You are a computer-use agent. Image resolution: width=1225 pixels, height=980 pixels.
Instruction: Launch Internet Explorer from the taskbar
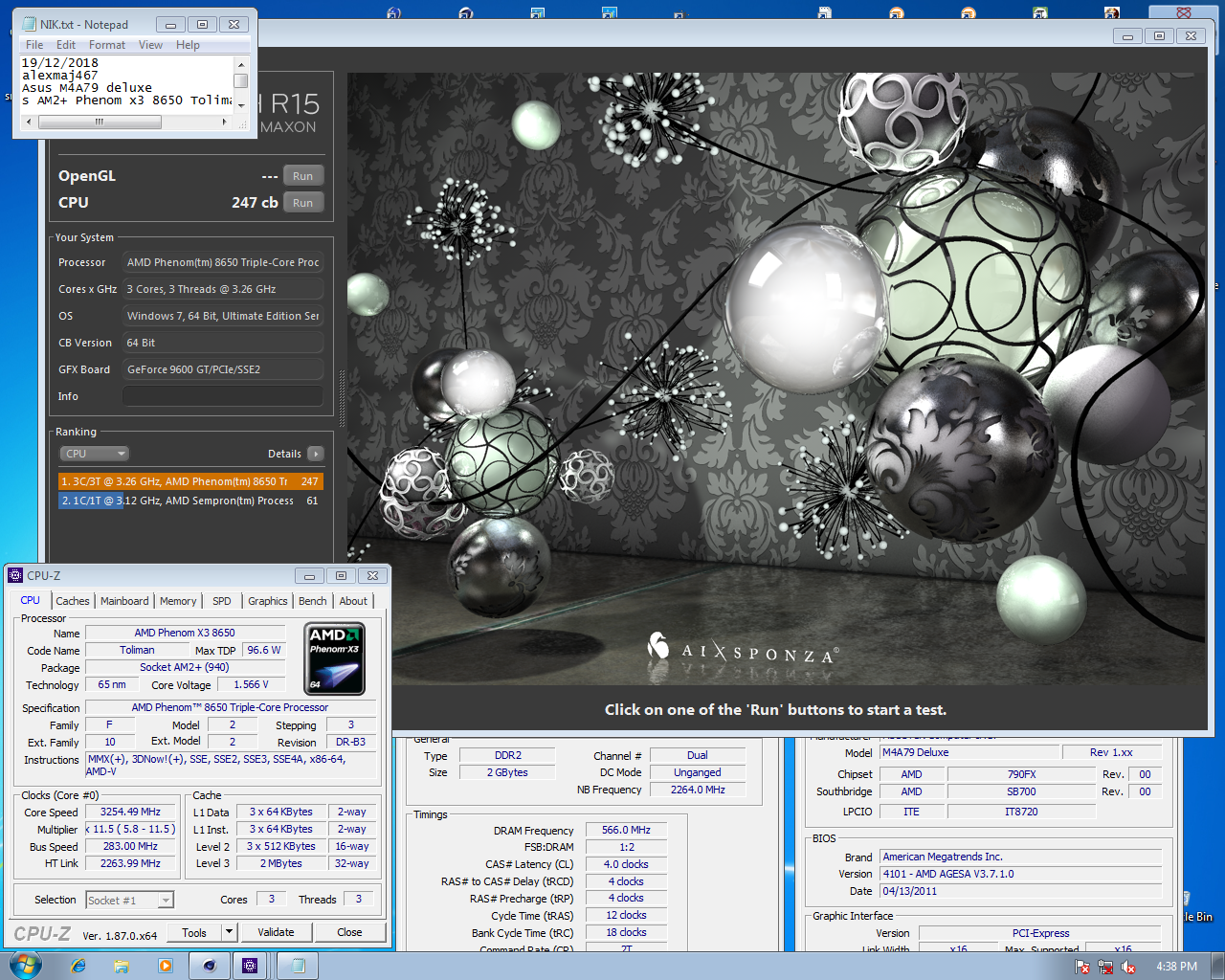[78, 966]
